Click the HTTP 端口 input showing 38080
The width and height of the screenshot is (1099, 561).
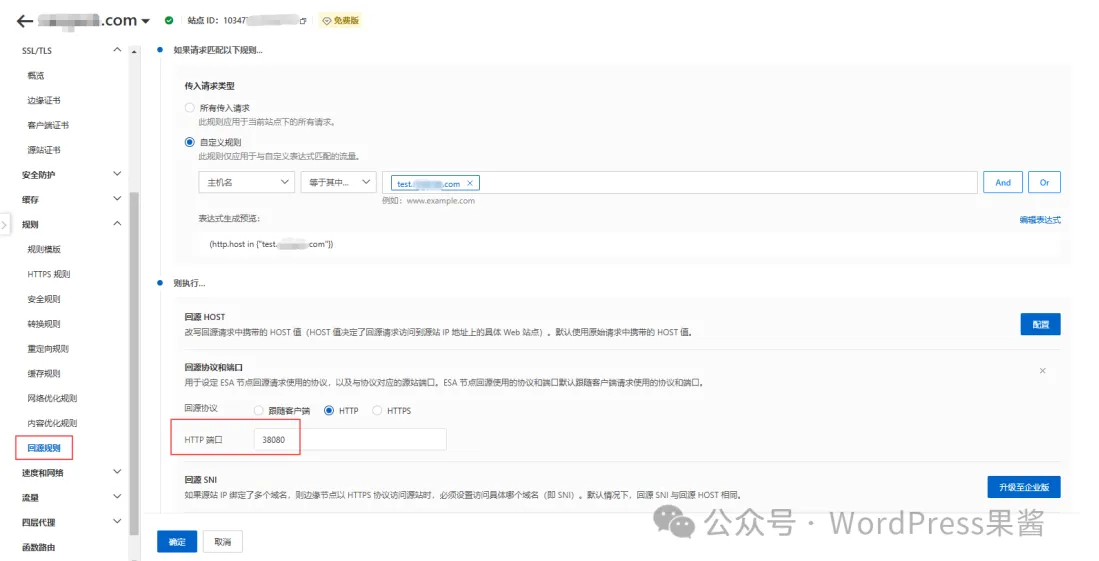pos(350,440)
